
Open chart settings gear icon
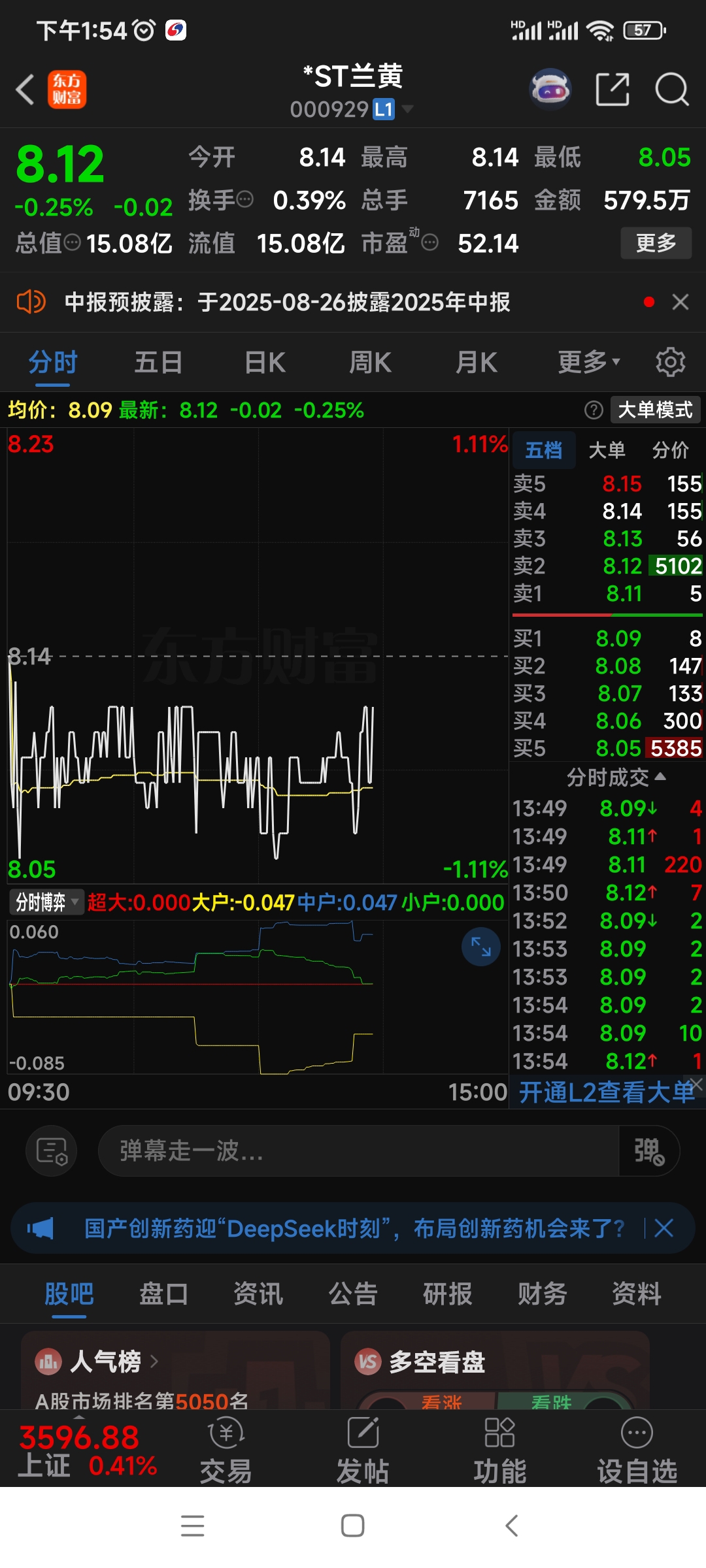(x=670, y=362)
